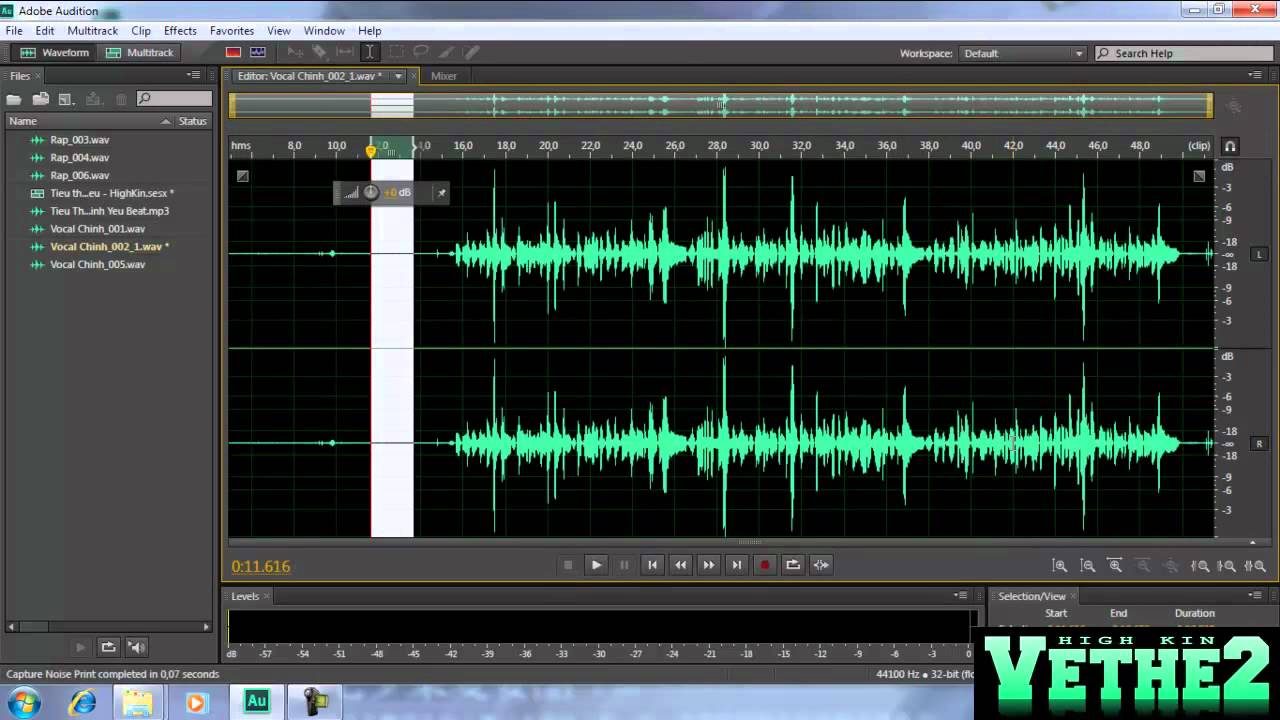Click the Rewind button
The height and width of the screenshot is (720, 1280).
tap(680, 565)
